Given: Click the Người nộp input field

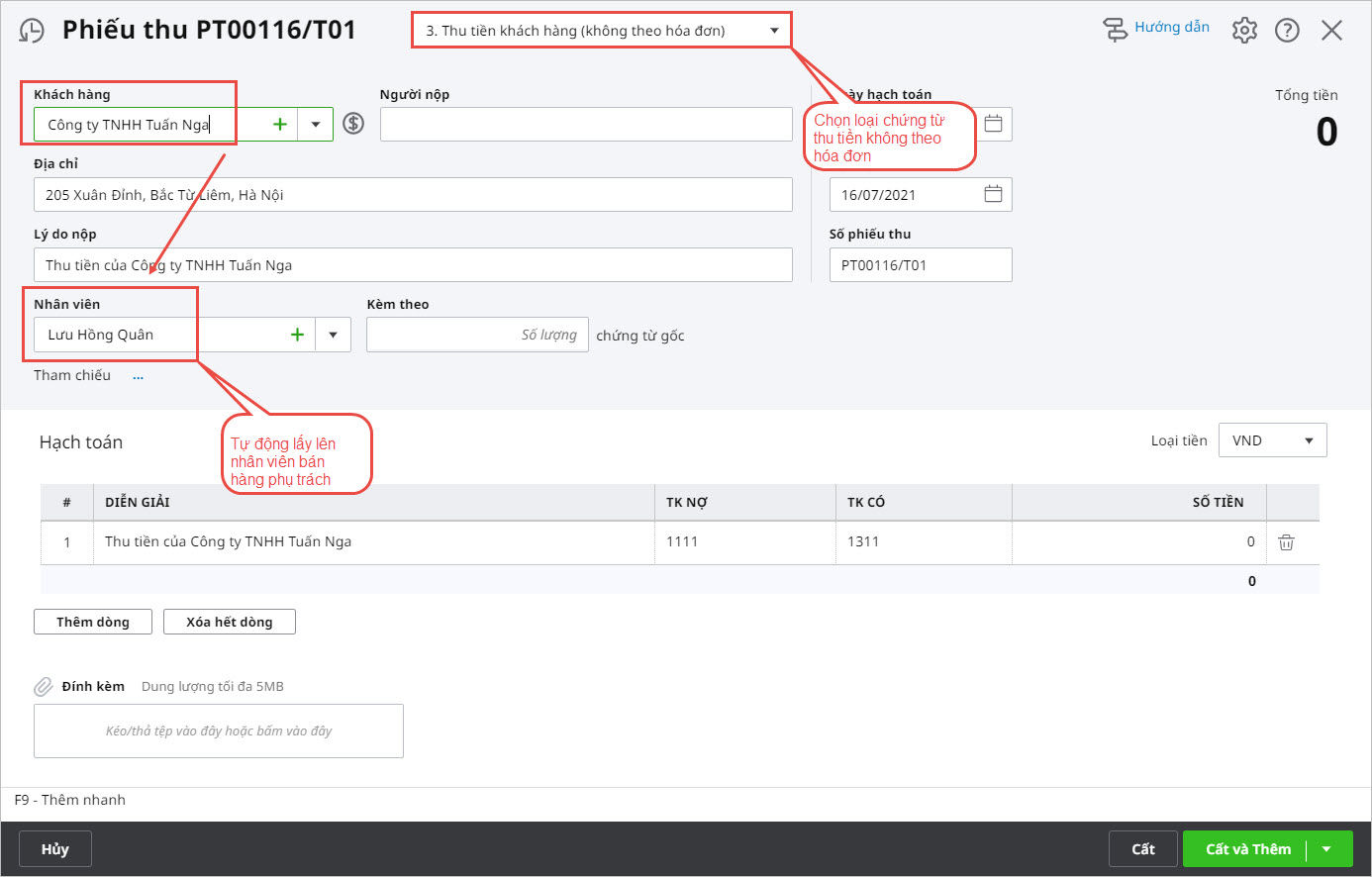Looking at the screenshot, I should tap(585, 125).
